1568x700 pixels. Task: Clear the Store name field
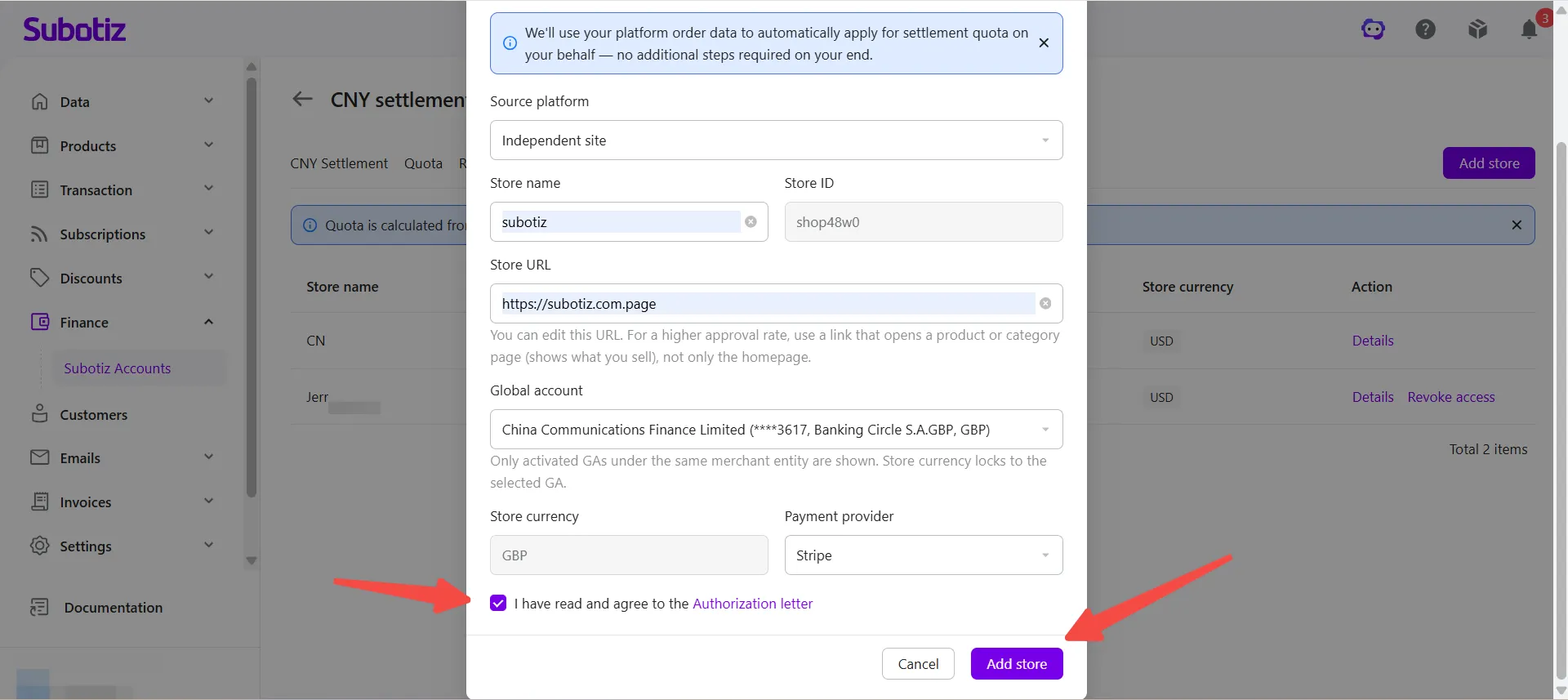click(751, 221)
